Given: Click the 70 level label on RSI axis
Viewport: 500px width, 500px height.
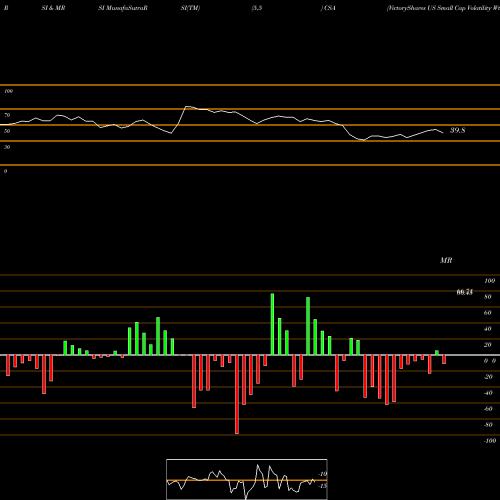Looking at the screenshot, I should 7,115.
